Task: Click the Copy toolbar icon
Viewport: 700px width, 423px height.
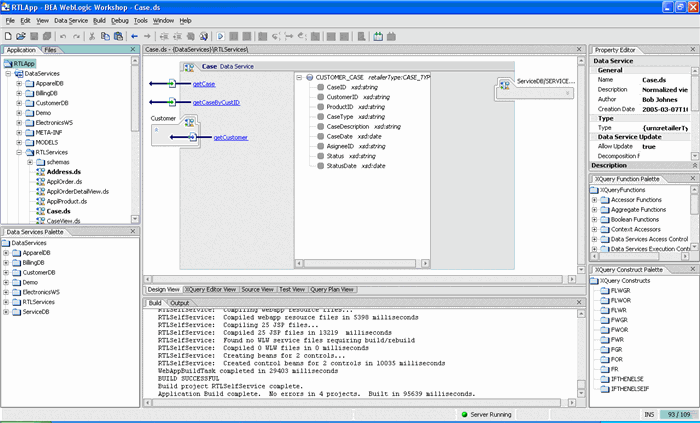Action: (x=105, y=36)
